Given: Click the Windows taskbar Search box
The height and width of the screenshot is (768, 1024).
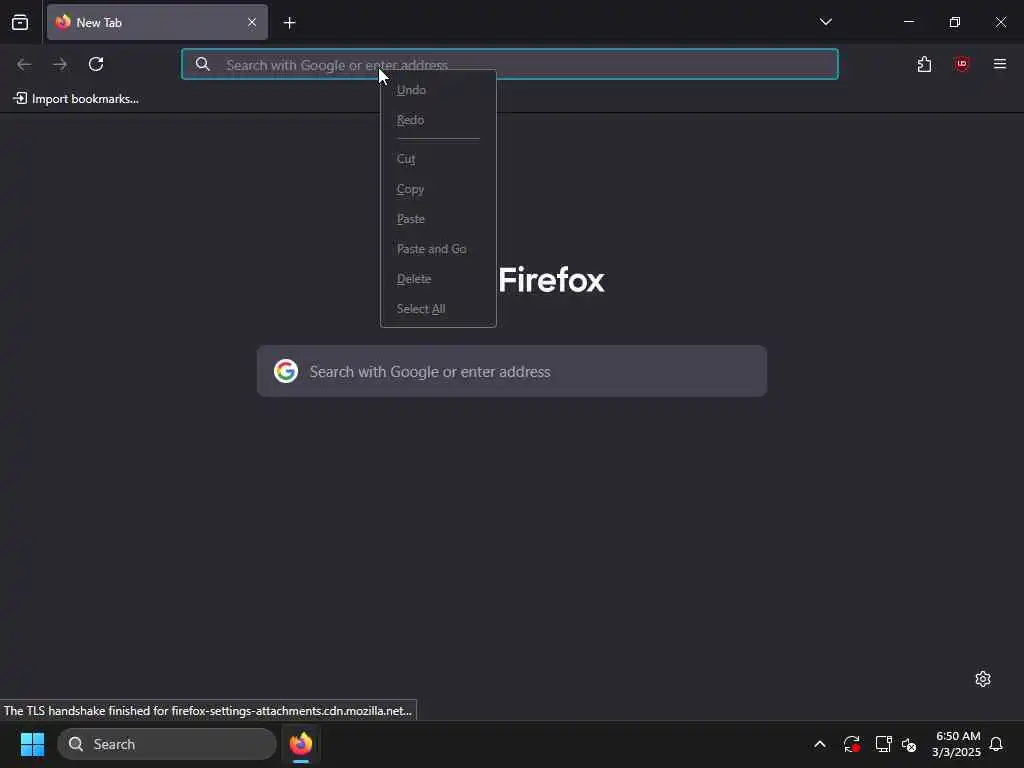Looking at the screenshot, I should coord(167,744).
